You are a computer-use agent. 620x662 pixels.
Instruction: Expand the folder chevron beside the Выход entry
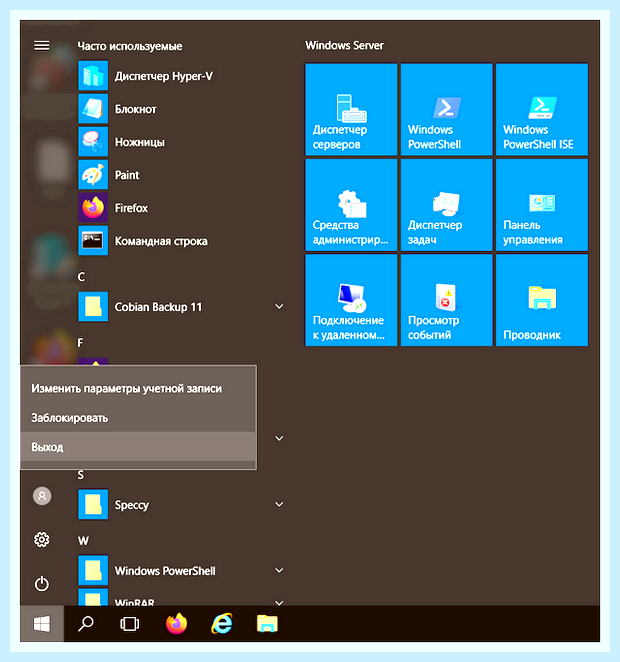(279, 438)
